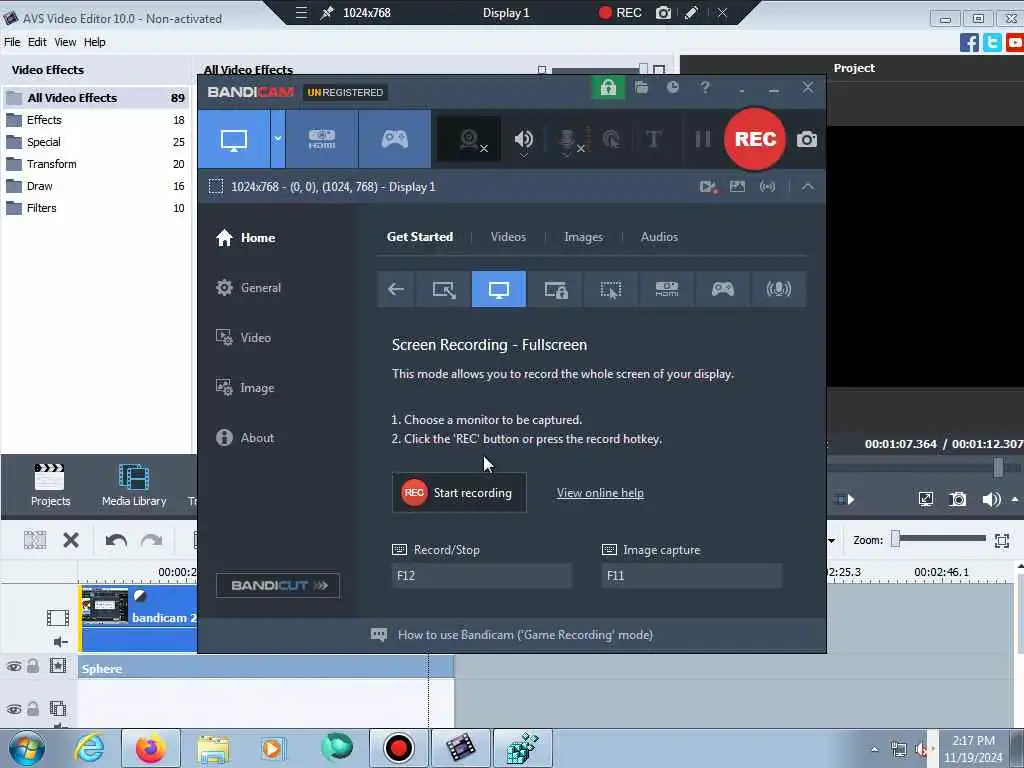Open About section in Bandicam sidebar
The image size is (1024, 768).
click(x=245, y=438)
